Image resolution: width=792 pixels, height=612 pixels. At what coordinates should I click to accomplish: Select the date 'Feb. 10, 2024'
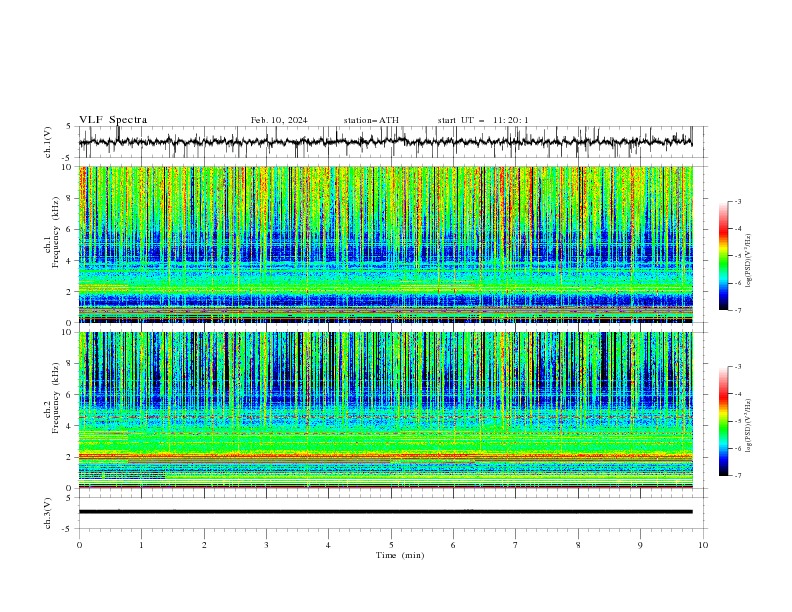(x=279, y=120)
